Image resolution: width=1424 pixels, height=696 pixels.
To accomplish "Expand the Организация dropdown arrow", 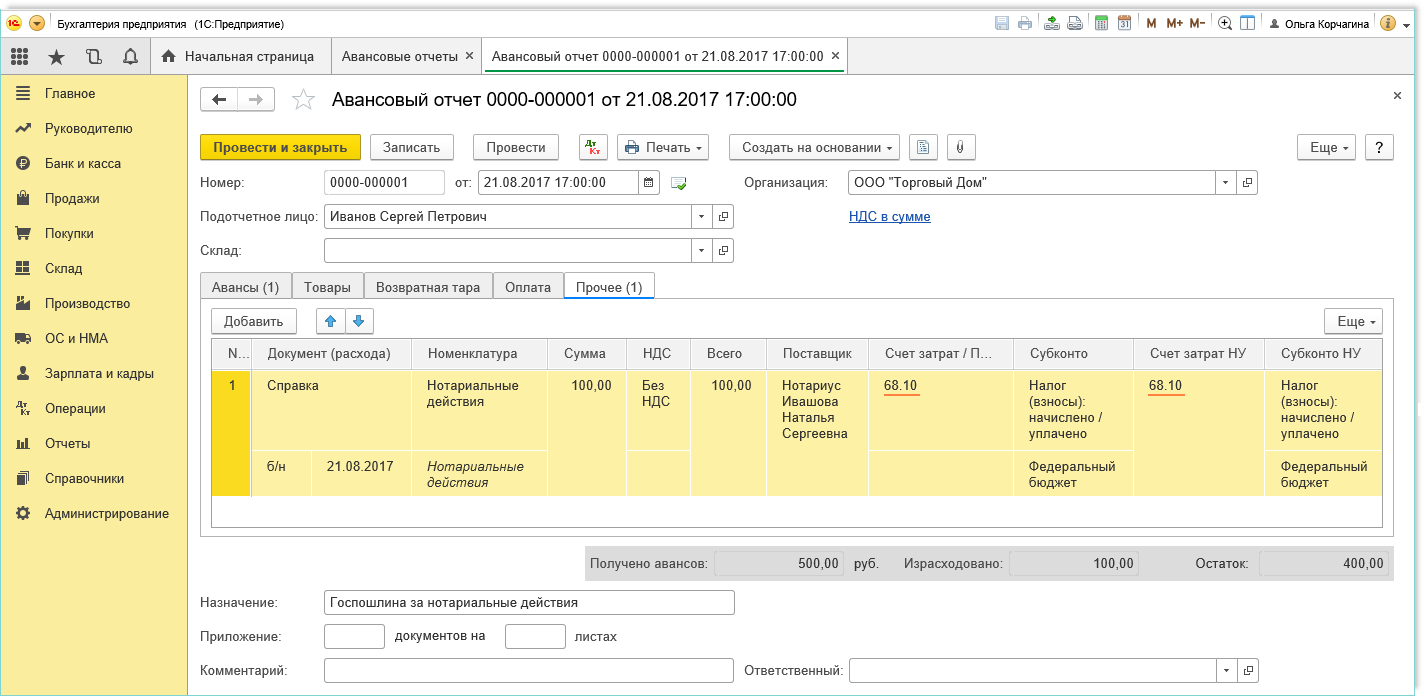I will (x=1226, y=182).
